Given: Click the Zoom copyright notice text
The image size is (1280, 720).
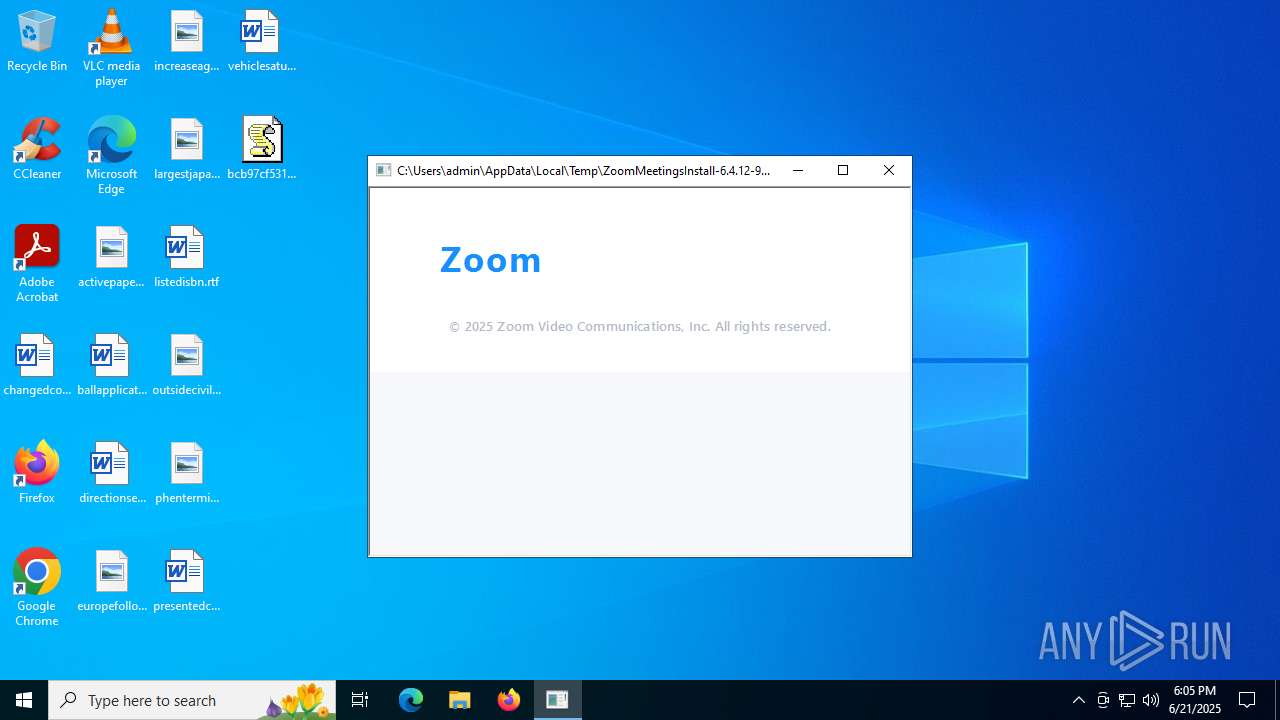Looking at the screenshot, I should (x=640, y=327).
